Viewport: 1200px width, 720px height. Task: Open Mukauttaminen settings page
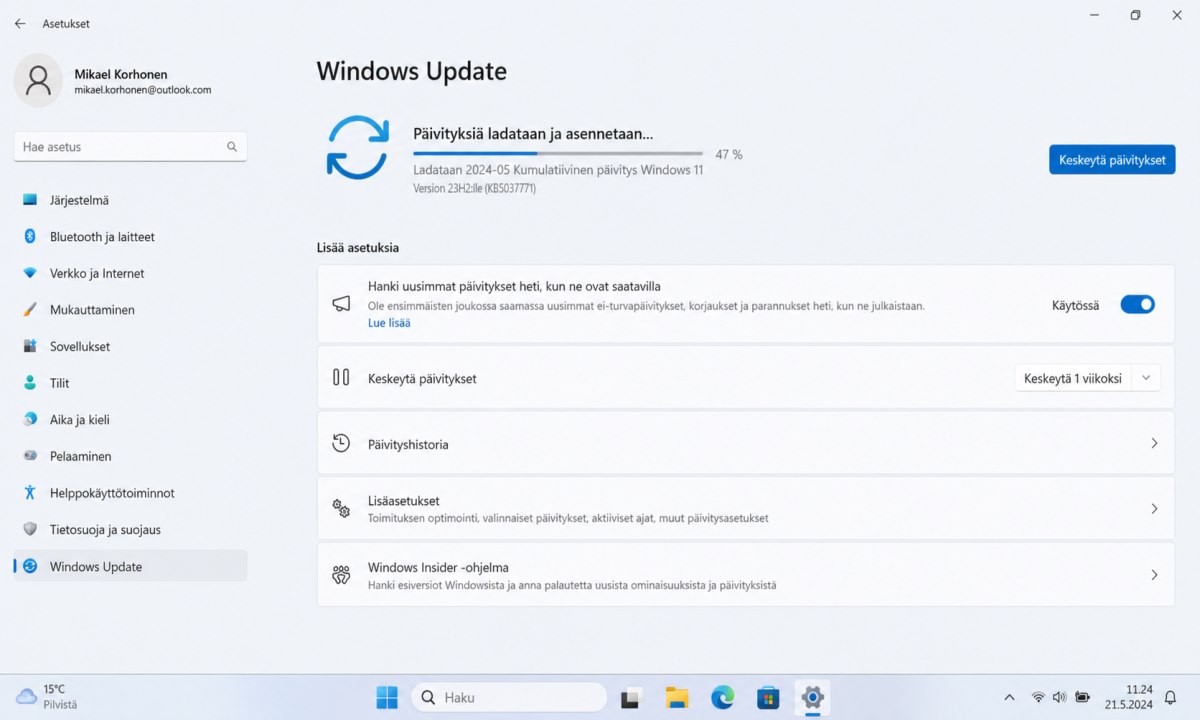click(x=130, y=310)
